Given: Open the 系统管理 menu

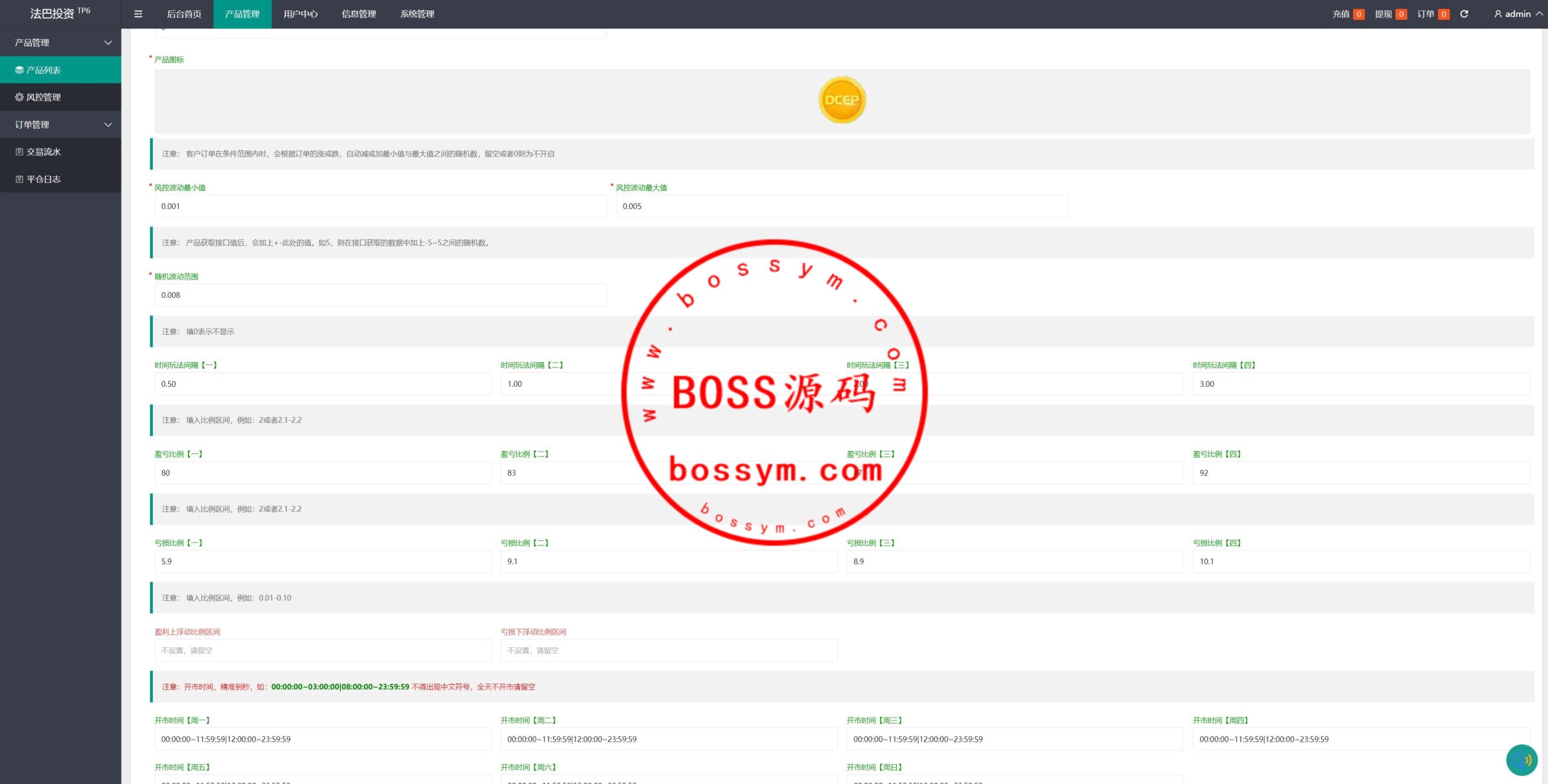Looking at the screenshot, I should click(x=417, y=14).
